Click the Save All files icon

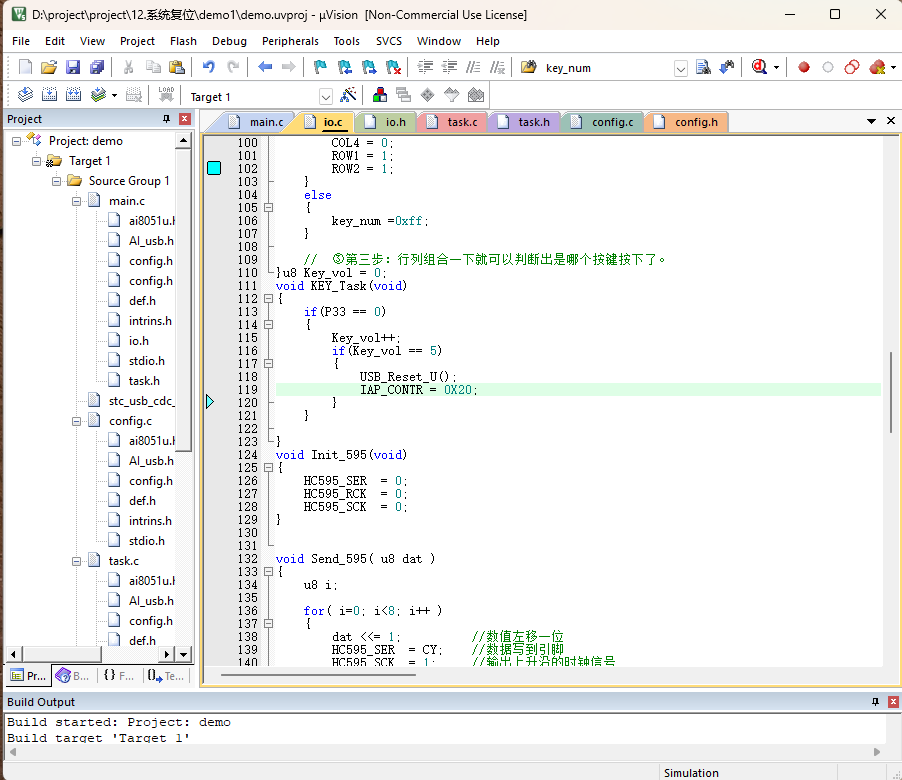click(x=97, y=67)
